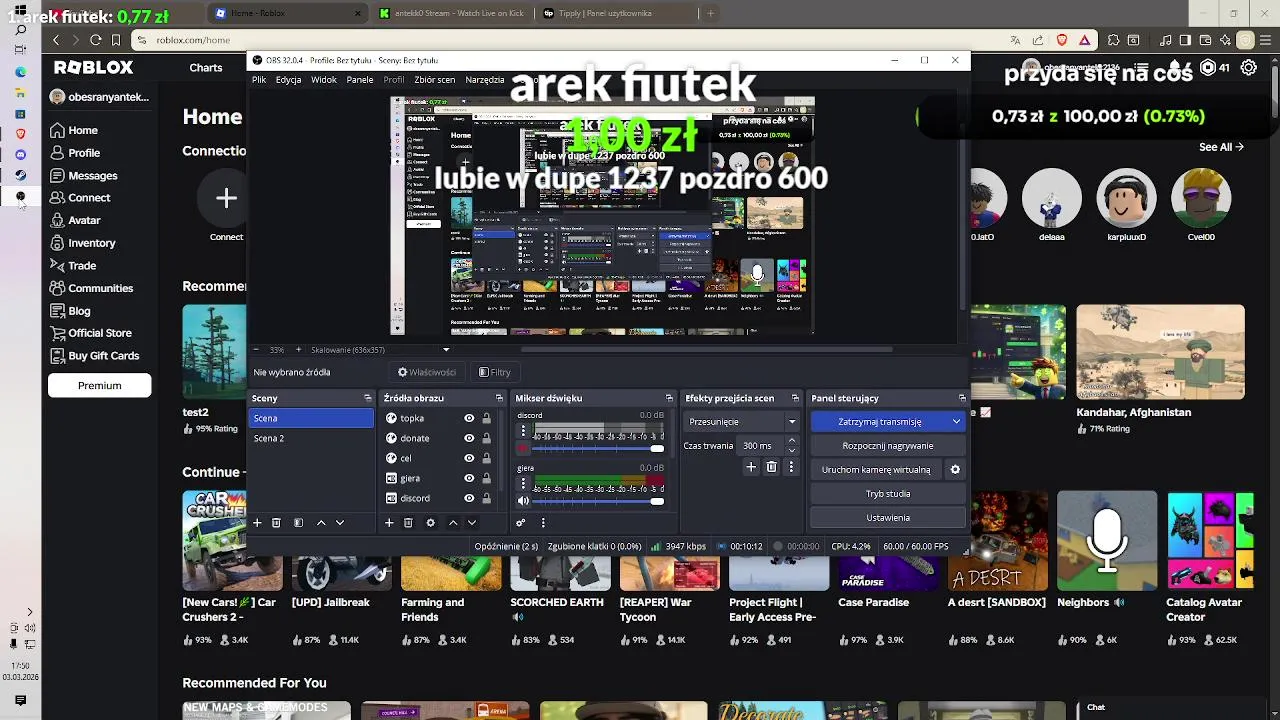Image resolution: width=1280 pixels, height=720 pixels.
Task: Hide the cel source
Action: [x=469, y=458]
